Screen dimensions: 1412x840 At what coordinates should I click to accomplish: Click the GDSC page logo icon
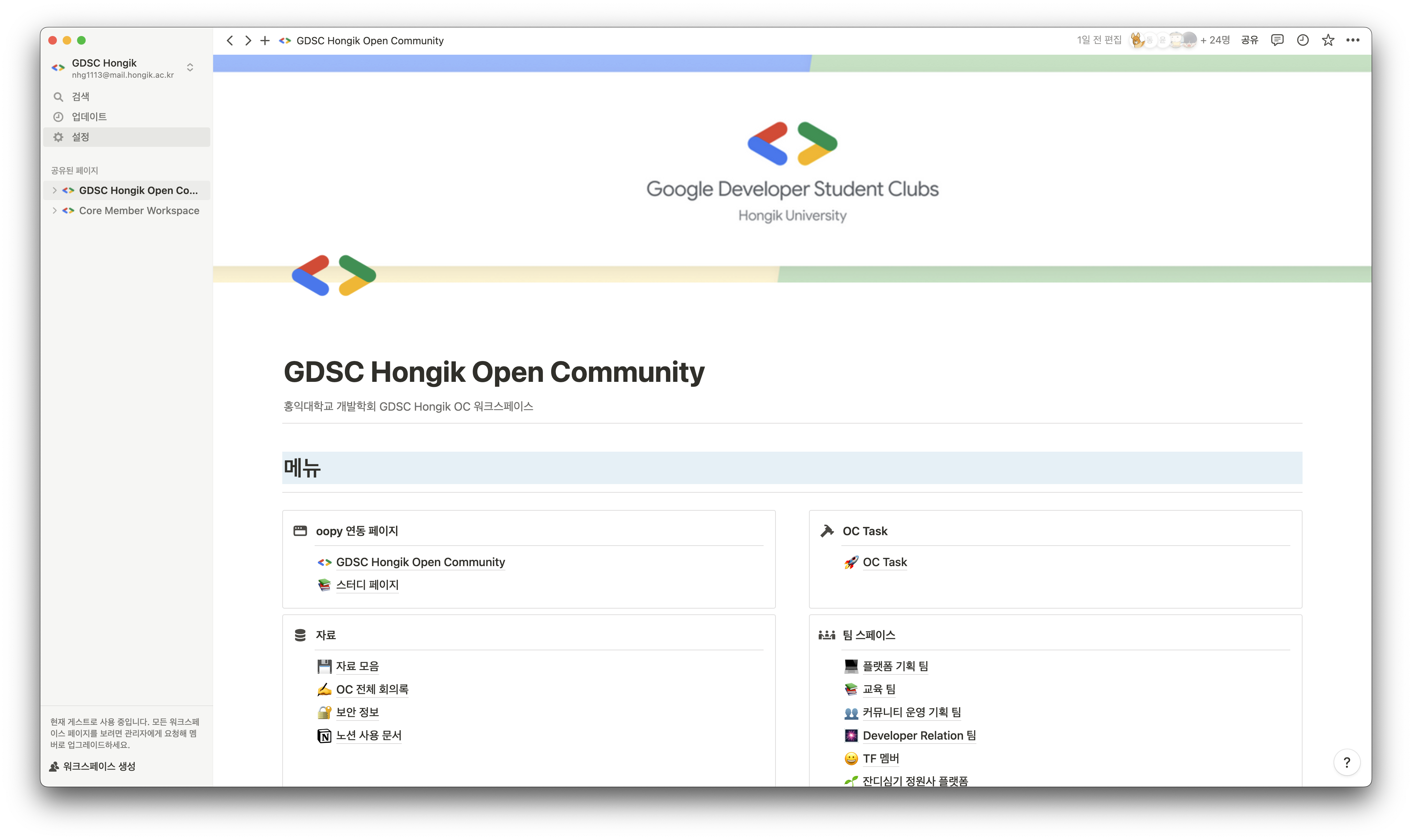pyautogui.click(x=333, y=276)
